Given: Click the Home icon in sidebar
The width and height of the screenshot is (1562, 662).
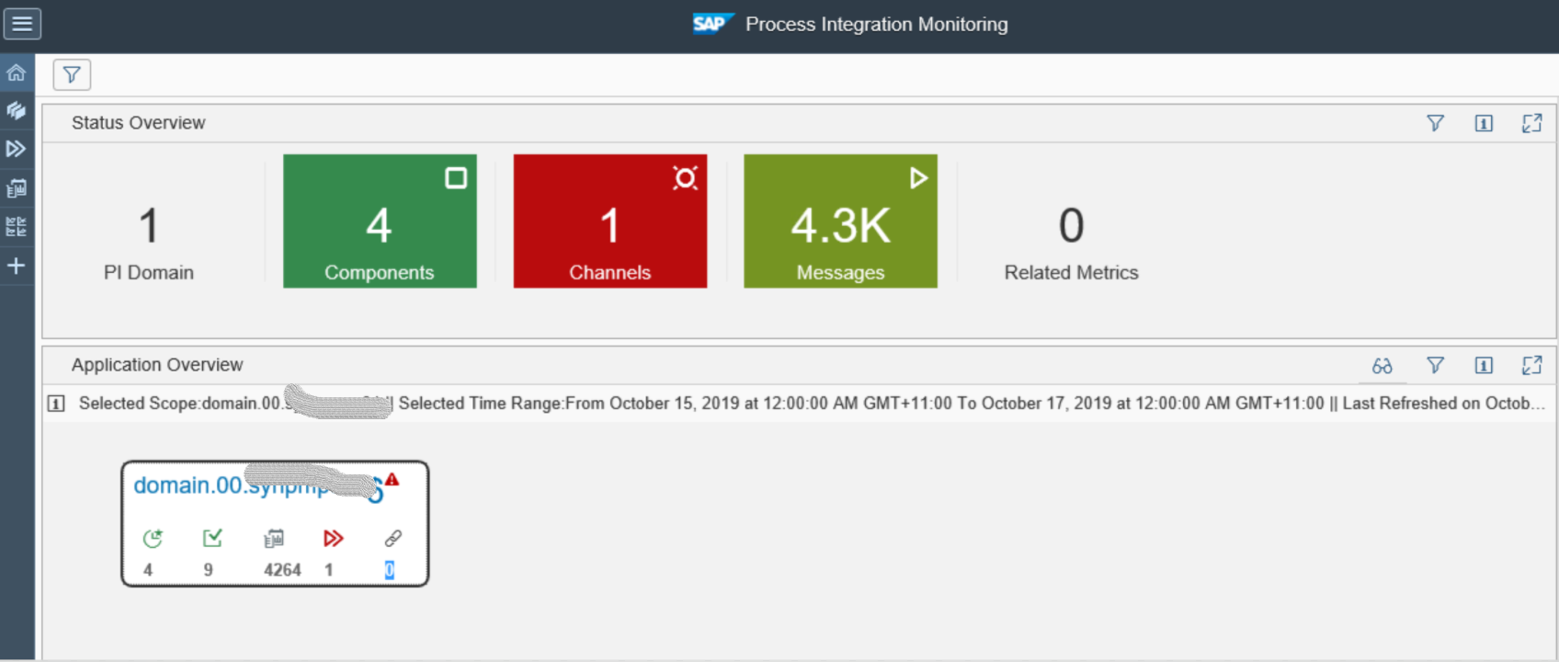Looking at the screenshot, I should tap(16, 73).
